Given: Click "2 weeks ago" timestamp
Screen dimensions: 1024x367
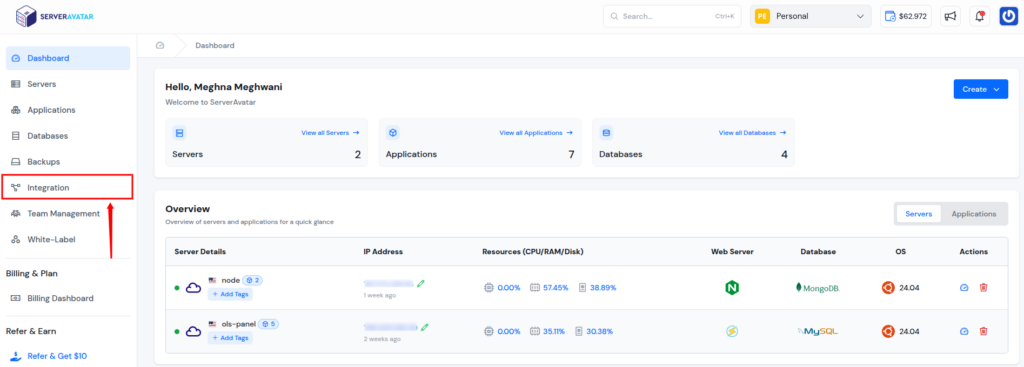Looking at the screenshot, I should click(x=381, y=339).
